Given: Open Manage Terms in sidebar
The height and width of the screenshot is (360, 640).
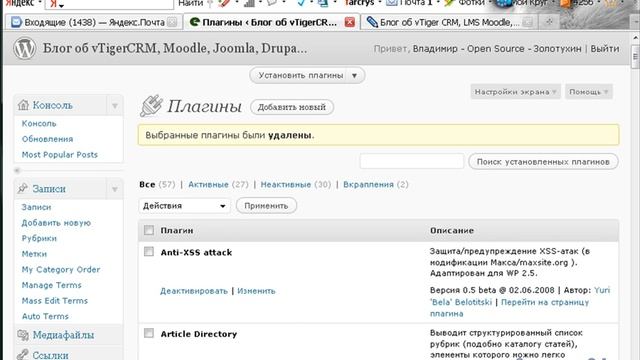Looking at the screenshot, I should (51, 285).
